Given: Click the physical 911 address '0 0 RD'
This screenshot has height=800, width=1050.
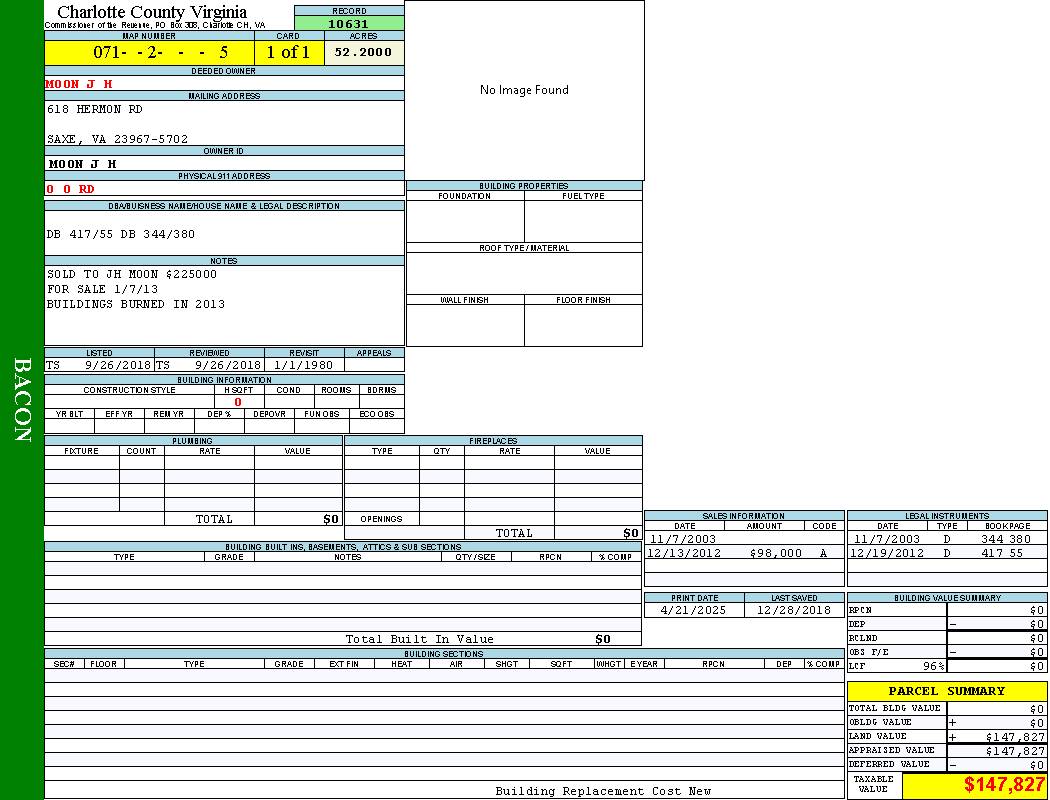Looking at the screenshot, I should pos(71,189).
